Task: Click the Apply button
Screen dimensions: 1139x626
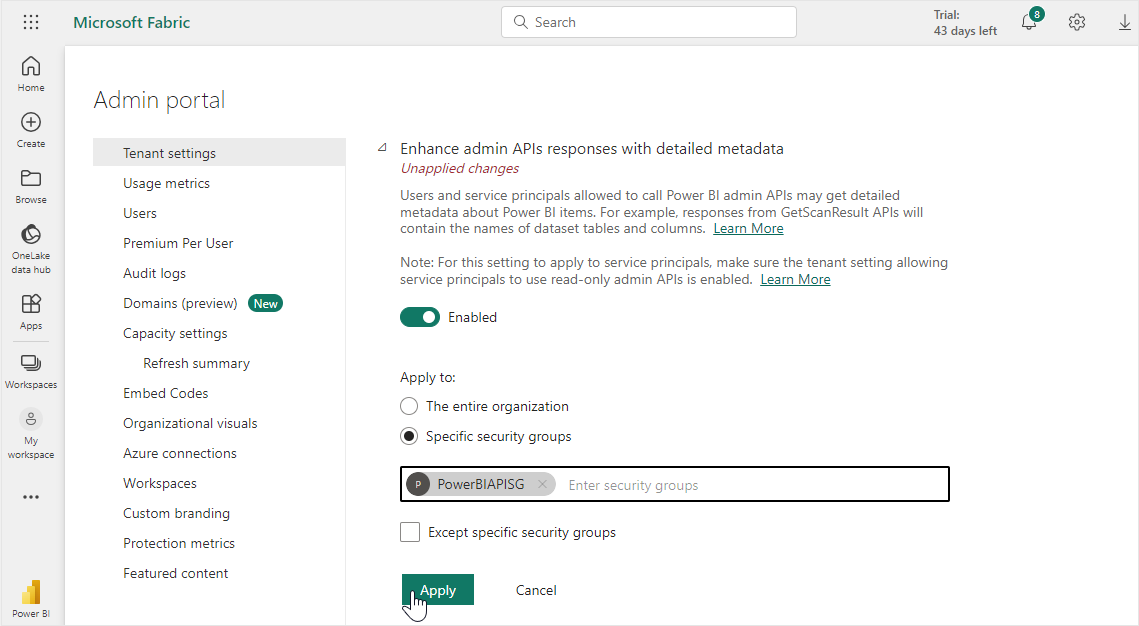Action: pyautogui.click(x=438, y=590)
